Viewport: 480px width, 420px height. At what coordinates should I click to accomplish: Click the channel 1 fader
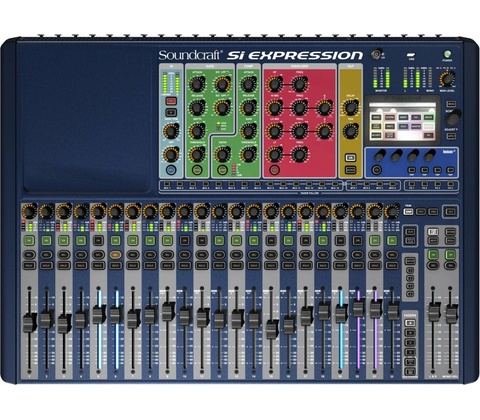[x=29, y=322]
